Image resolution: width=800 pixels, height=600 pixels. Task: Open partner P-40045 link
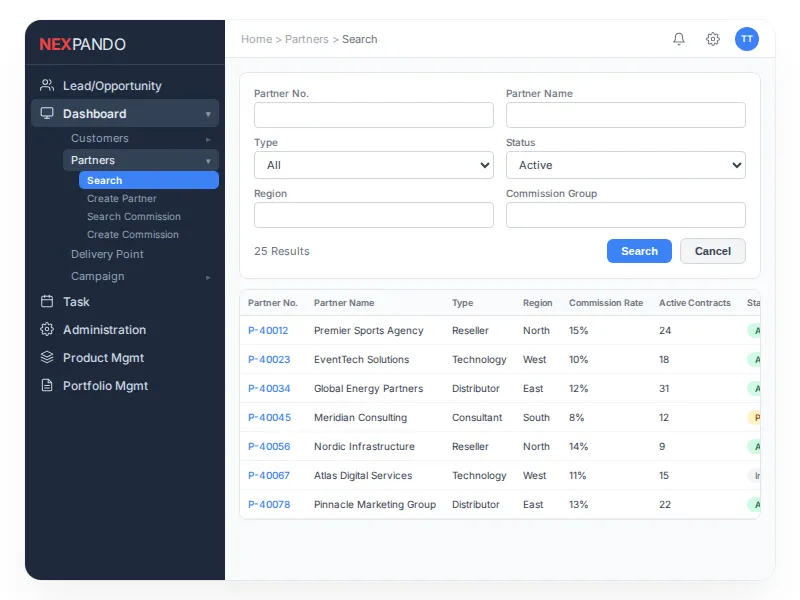pyautogui.click(x=269, y=418)
